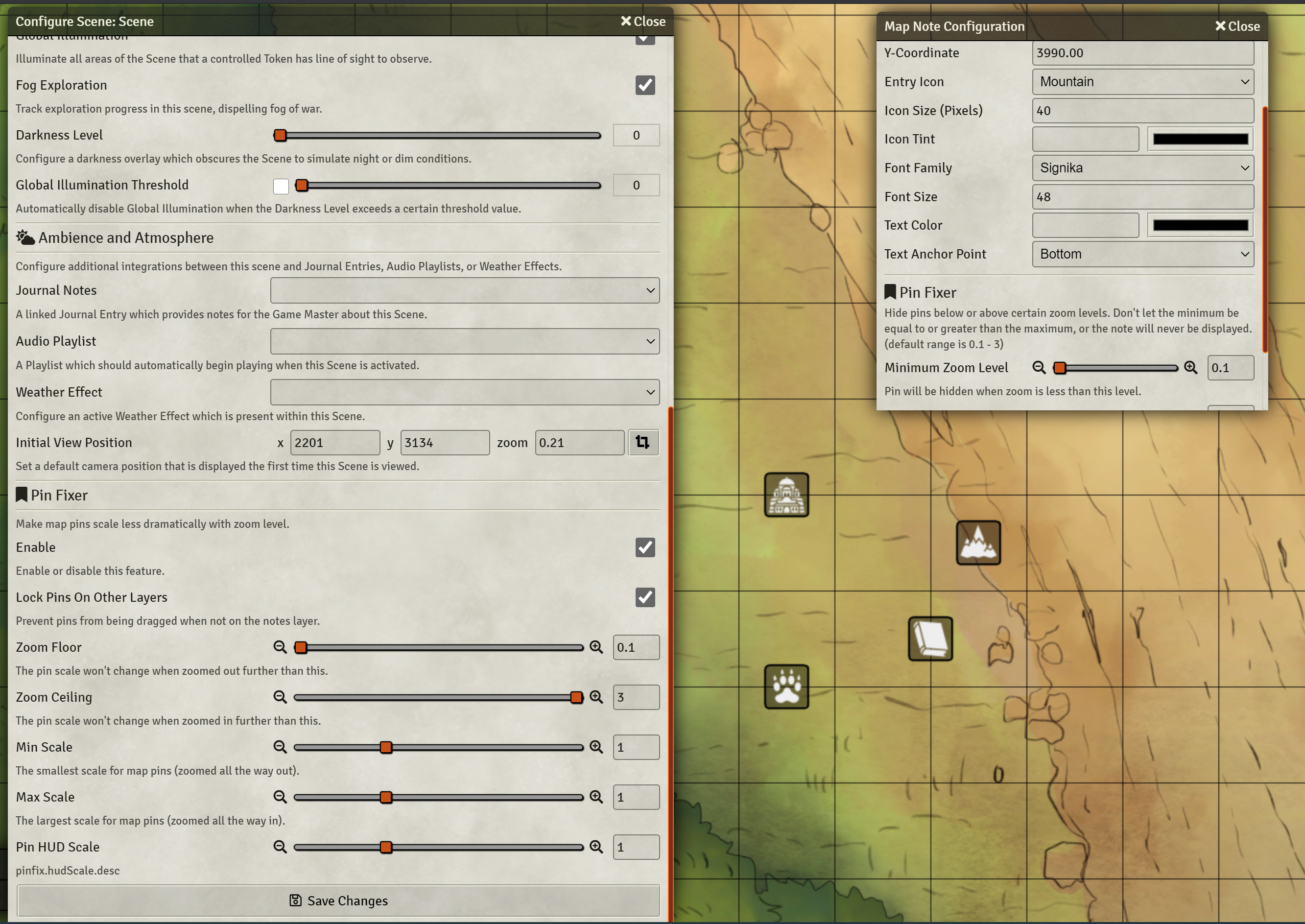Close the Map Note Configuration window
The image size is (1305, 924).
(x=1237, y=26)
